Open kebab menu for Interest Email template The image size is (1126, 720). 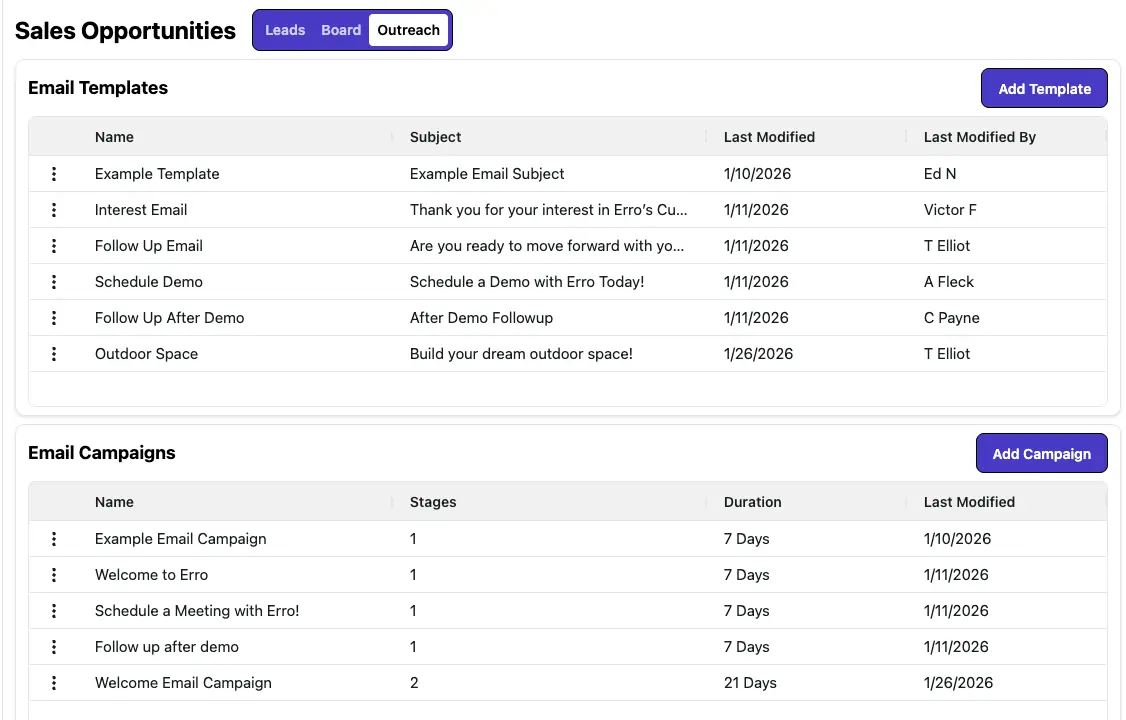coord(54,210)
